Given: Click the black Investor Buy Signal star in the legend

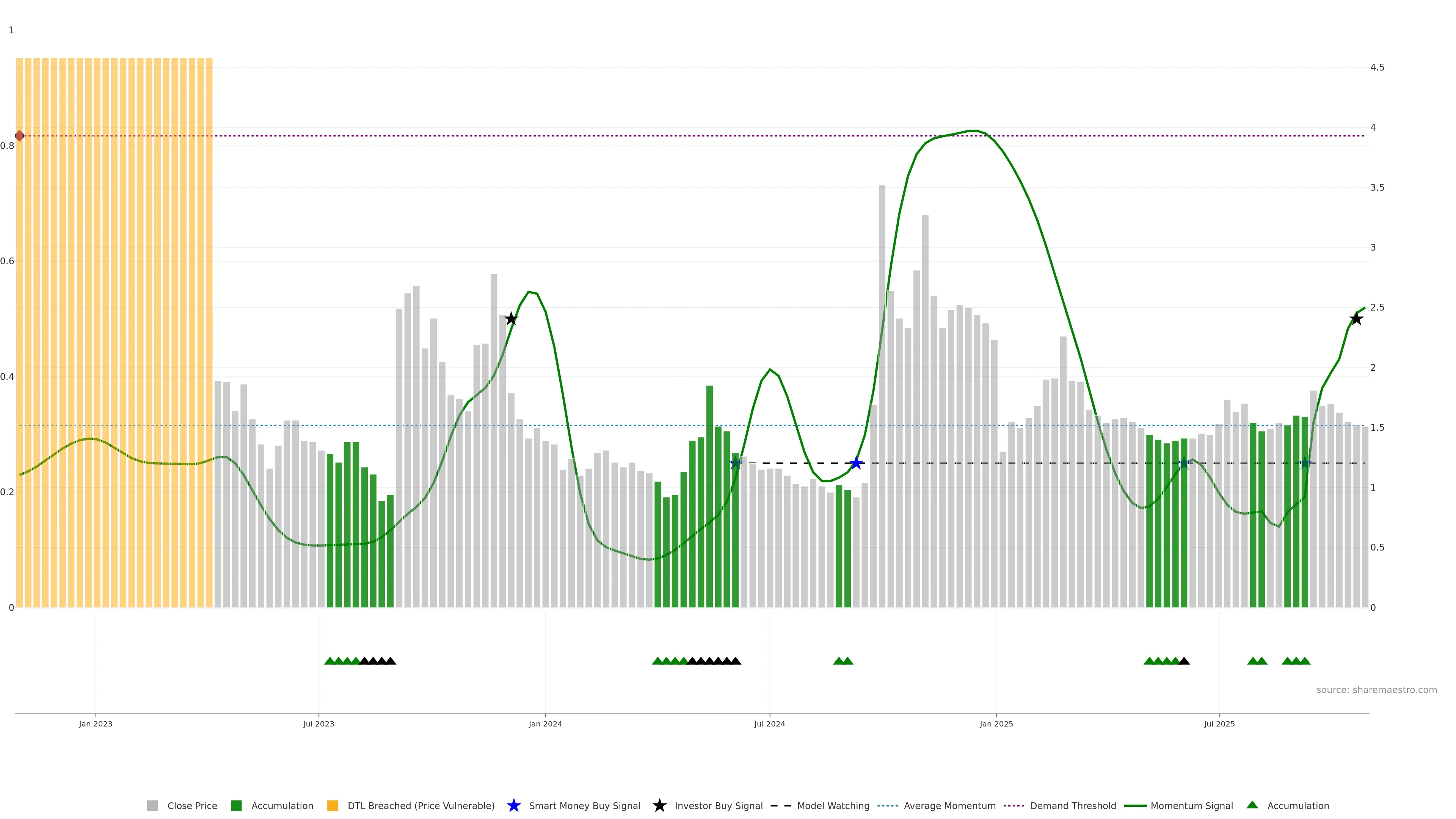Looking at the screenshot, I should point(659,805).
